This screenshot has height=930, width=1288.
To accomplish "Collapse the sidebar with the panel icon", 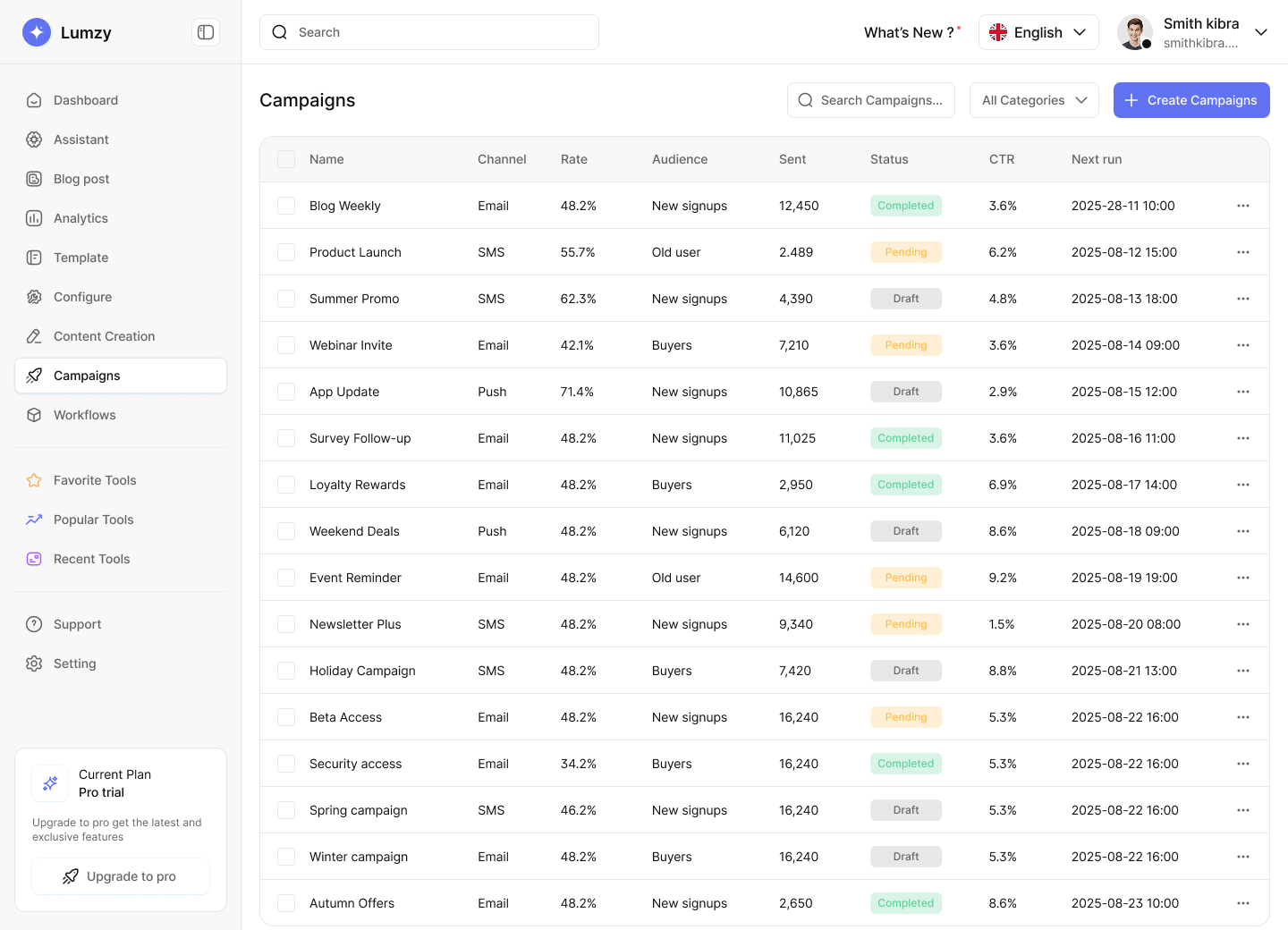I will [x=205, y=31].
